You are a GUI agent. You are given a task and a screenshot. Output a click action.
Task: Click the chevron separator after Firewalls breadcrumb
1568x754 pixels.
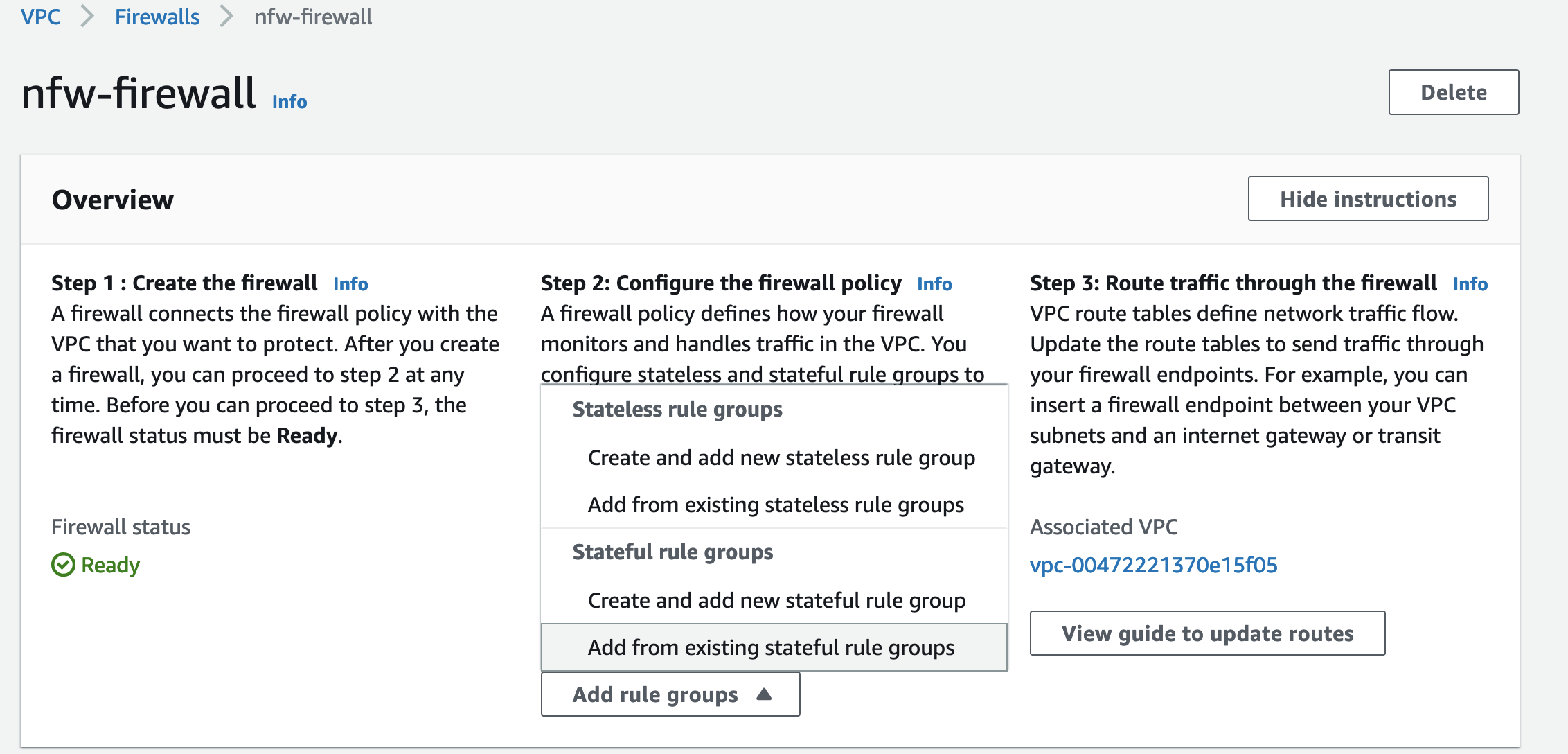[226, 17]
